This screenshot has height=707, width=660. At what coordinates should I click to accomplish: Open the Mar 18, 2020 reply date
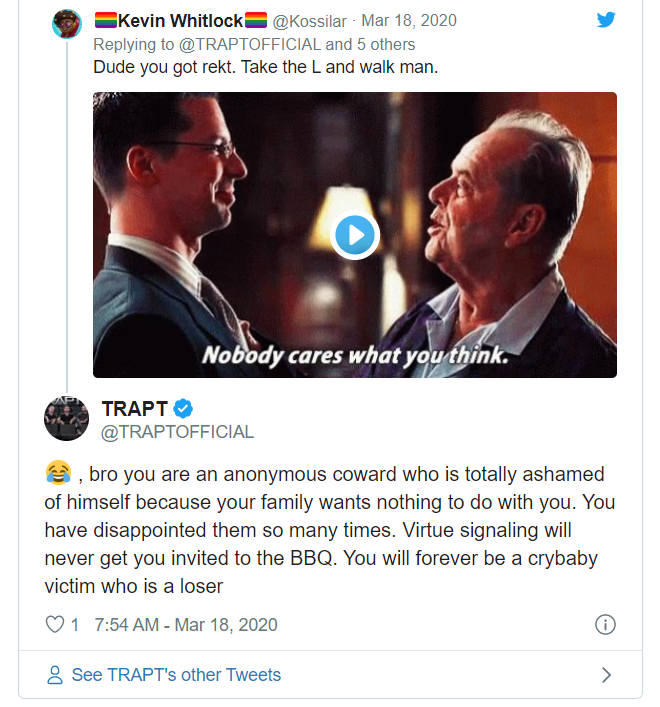[408, 20]
